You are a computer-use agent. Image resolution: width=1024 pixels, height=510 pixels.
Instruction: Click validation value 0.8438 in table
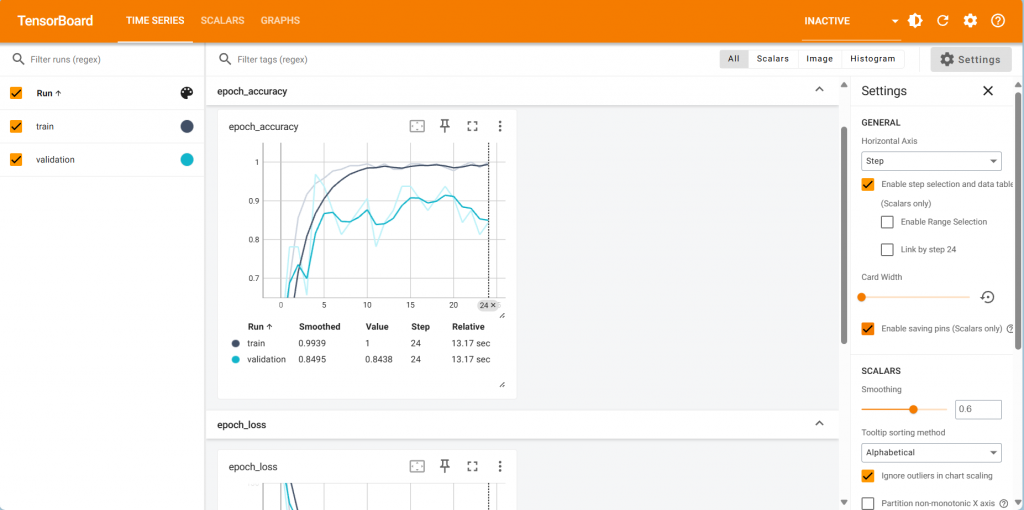pyautogui.click(x=379, y=359)
